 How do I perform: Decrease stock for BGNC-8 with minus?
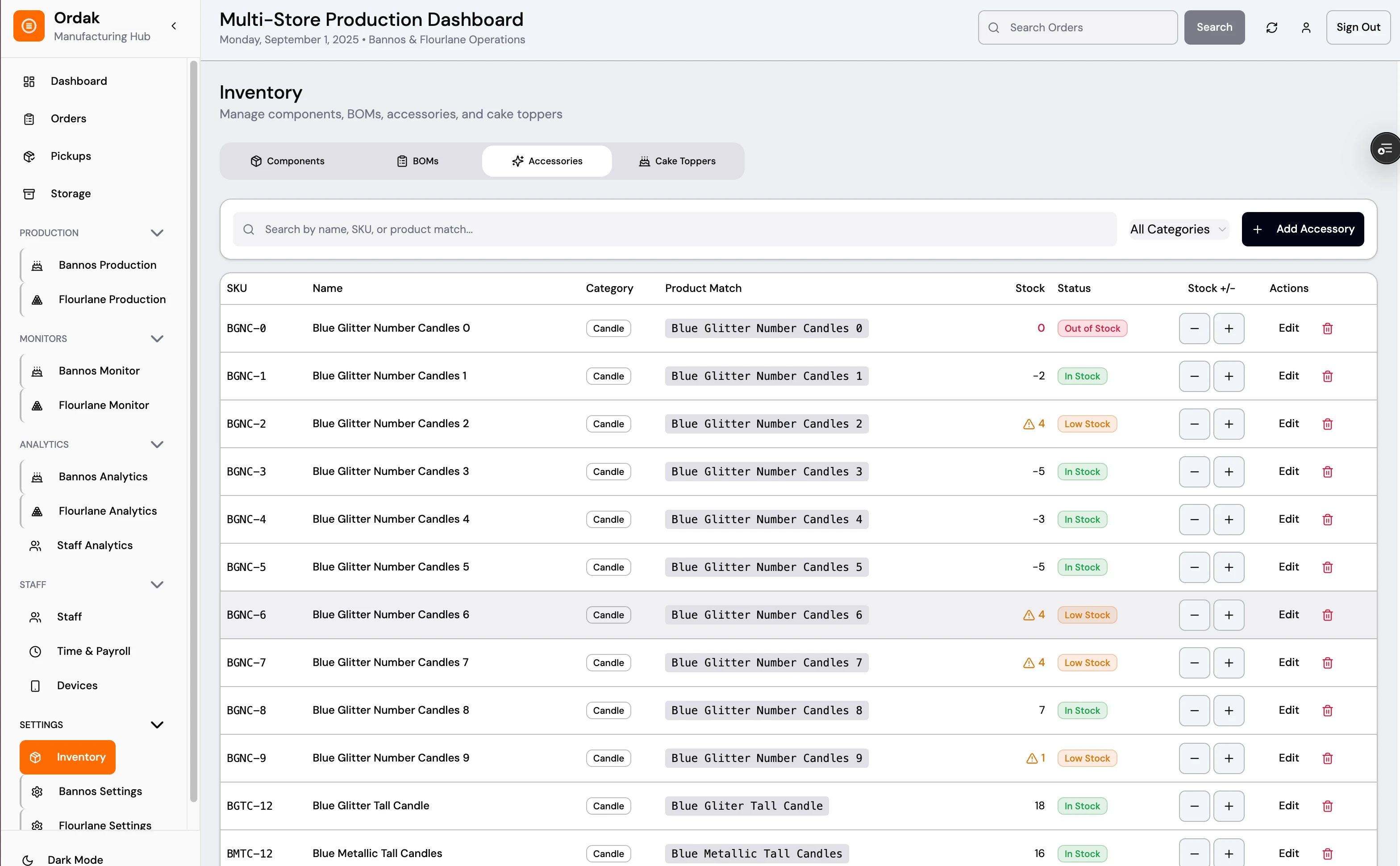pyautogui.click(x=1194, y=710)
